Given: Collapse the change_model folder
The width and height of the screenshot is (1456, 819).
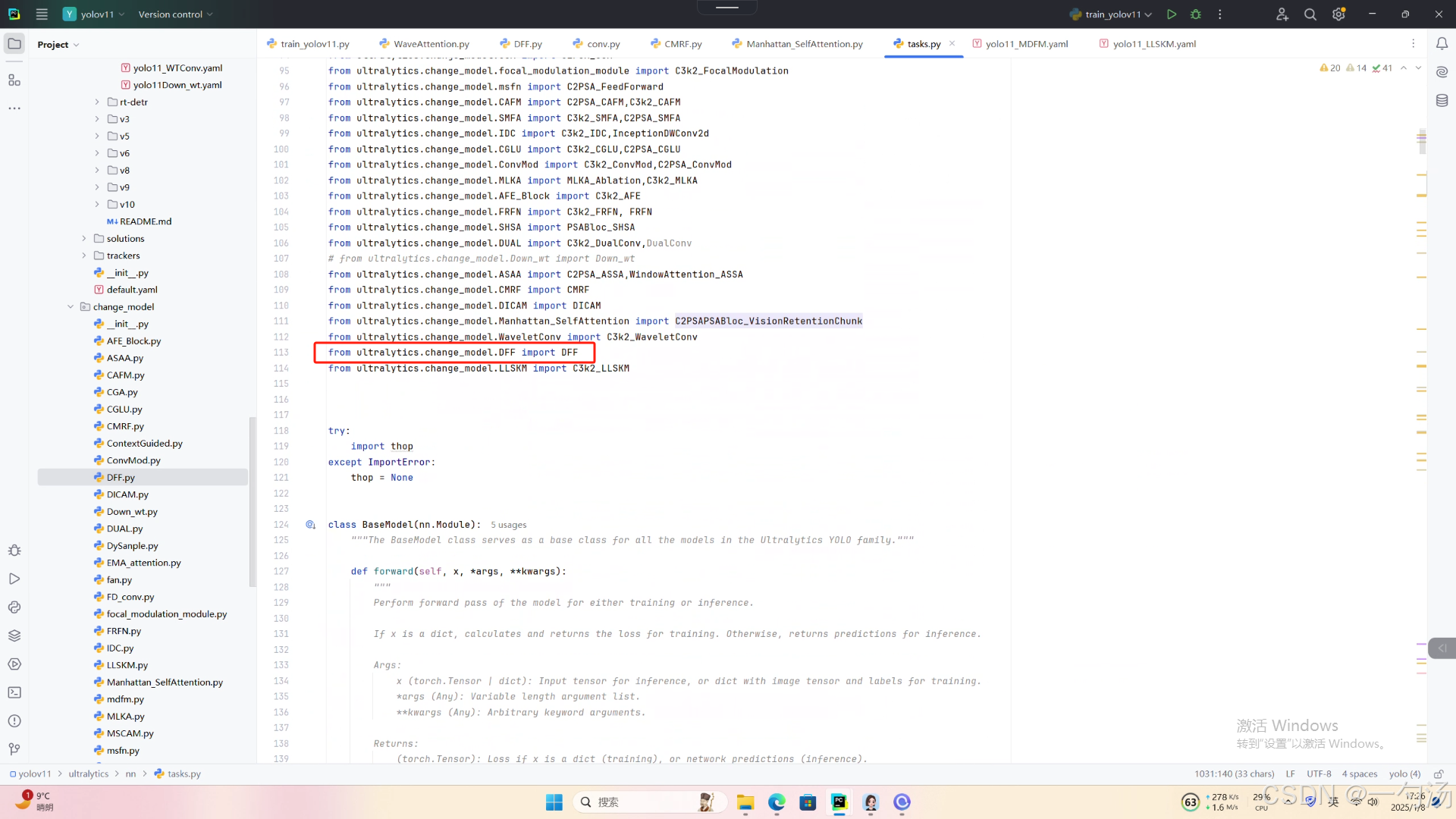Looking at the screenshot, I should coord(71,307).
